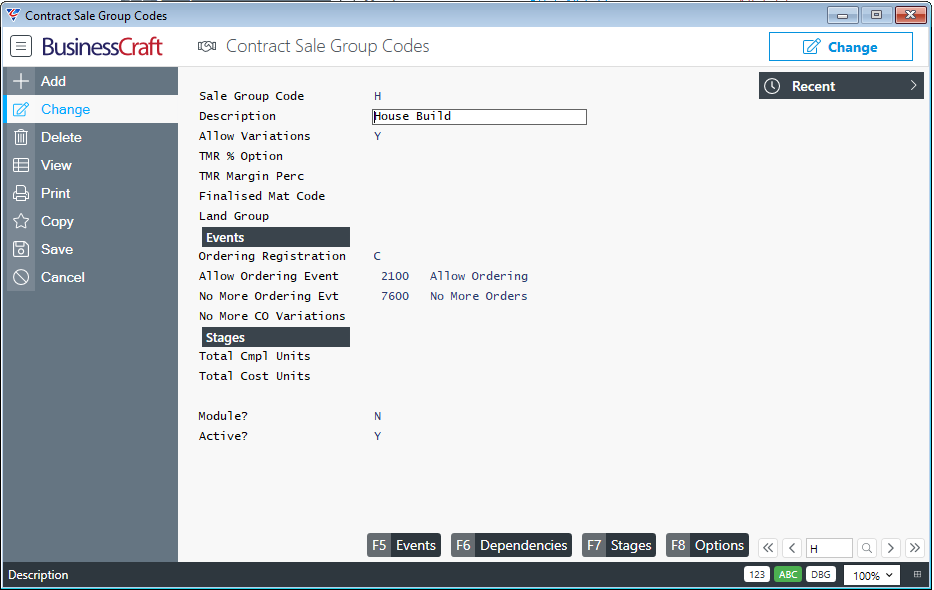
Task: Toggle the DBG debug indicator
Action: pyautogui.click(x=821, y=575)
